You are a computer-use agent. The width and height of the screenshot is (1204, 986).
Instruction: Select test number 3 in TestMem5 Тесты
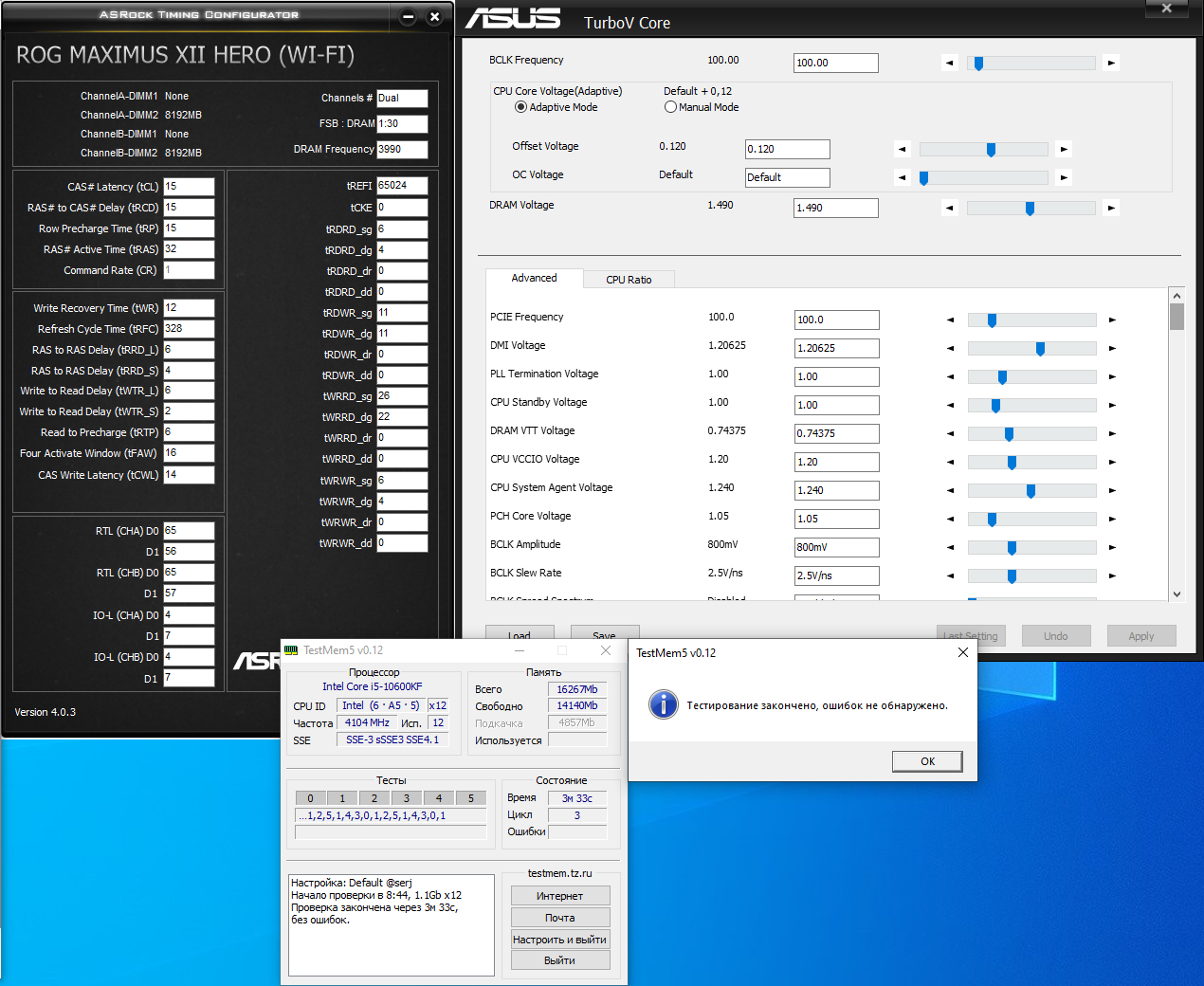(x=407, y=798)
